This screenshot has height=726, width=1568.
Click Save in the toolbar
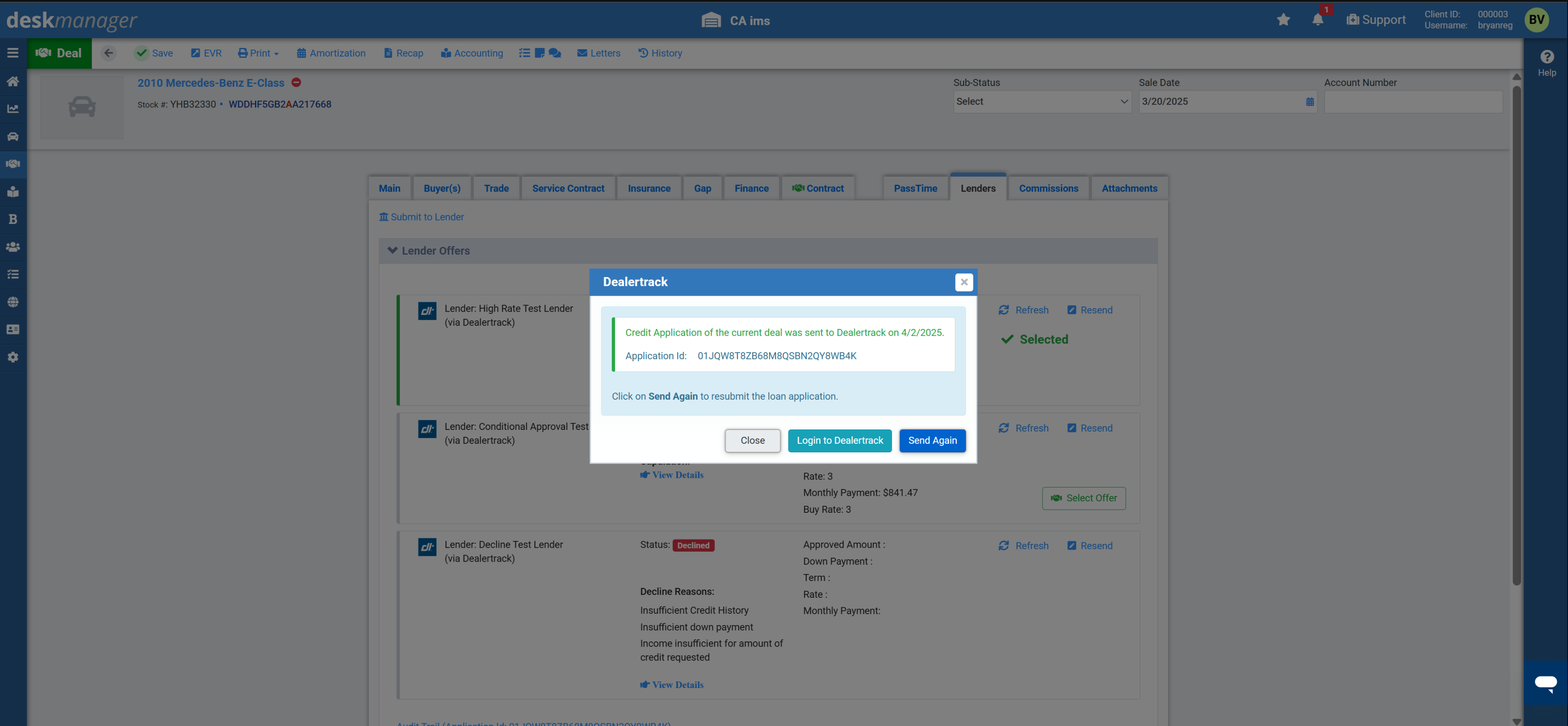click(x=154, y=53)
